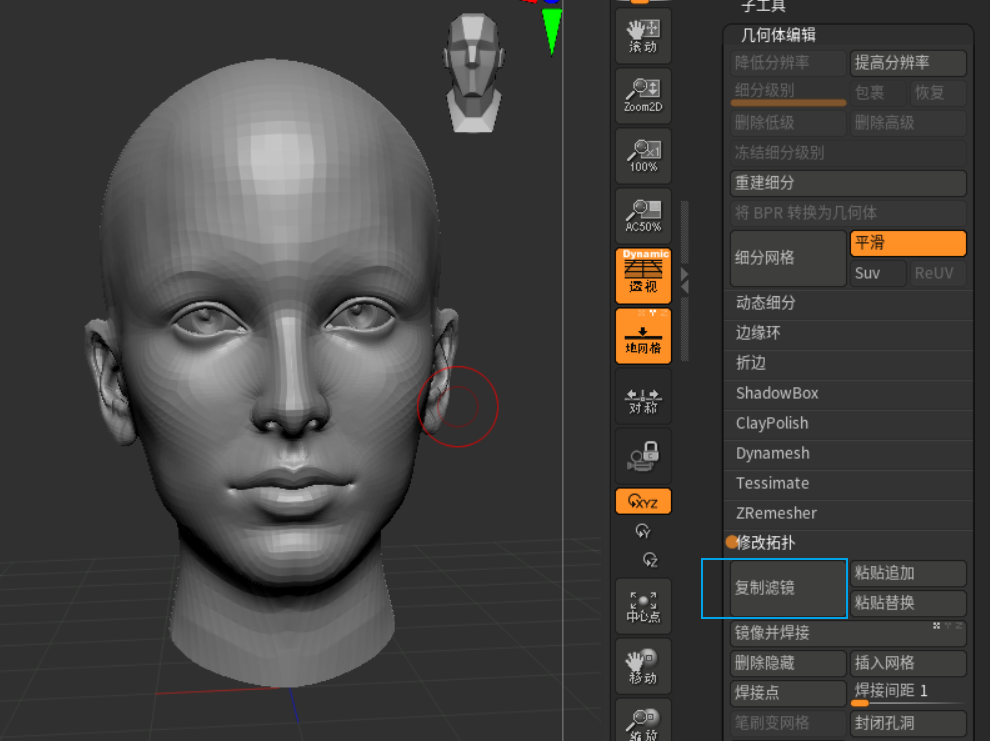Toggle the 地网格 floor grid

(x=643, y=336)
